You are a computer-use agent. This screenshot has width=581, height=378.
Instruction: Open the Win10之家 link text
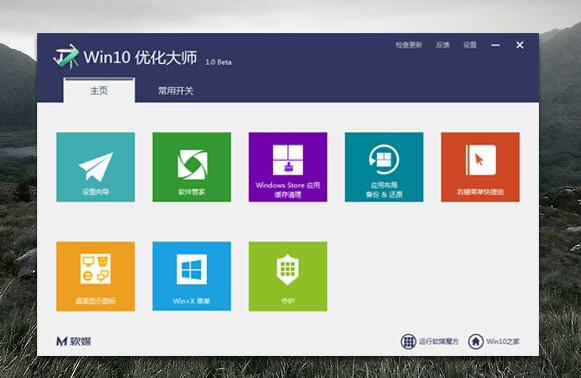[503, 341]
